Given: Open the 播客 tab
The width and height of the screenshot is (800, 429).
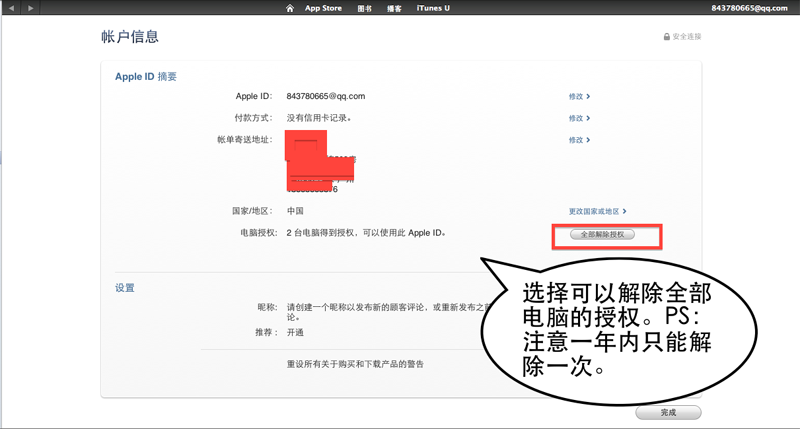Looking at the screenshot, I should [394, 8].
